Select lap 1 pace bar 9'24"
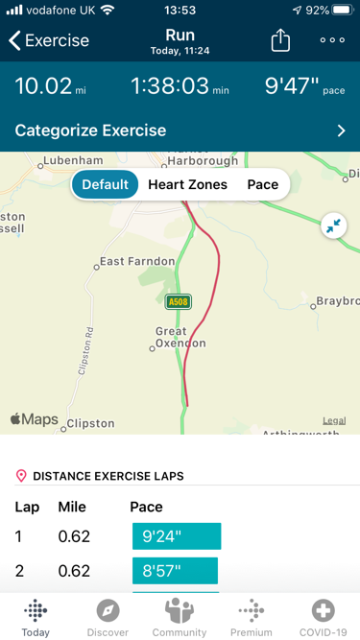The image size is (360, 640). coord(177,536)
